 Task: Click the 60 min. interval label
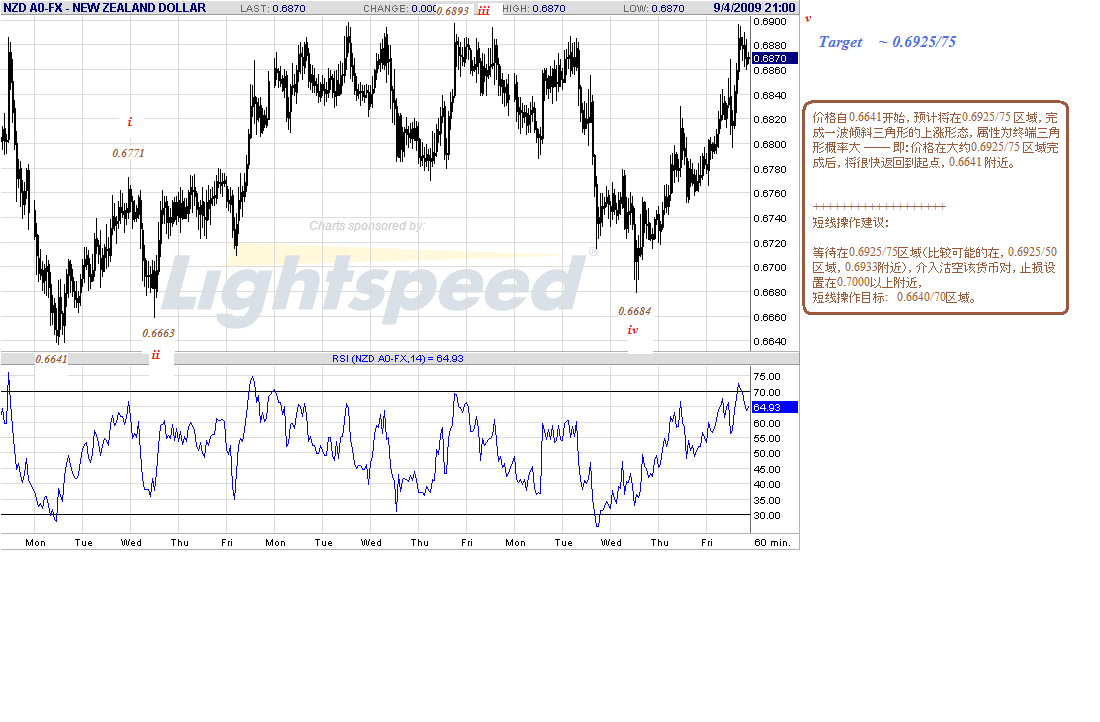pyautogui.click(x=772, y=542)
